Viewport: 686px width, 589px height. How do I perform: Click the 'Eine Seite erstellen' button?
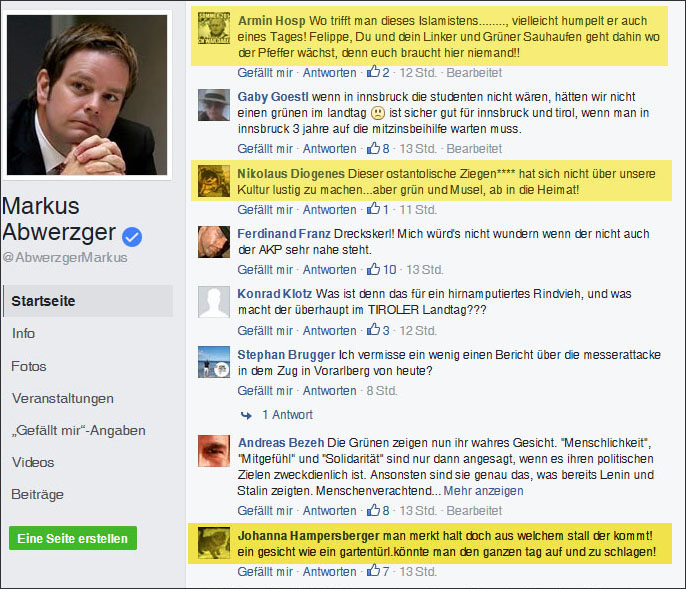point(73,538)
